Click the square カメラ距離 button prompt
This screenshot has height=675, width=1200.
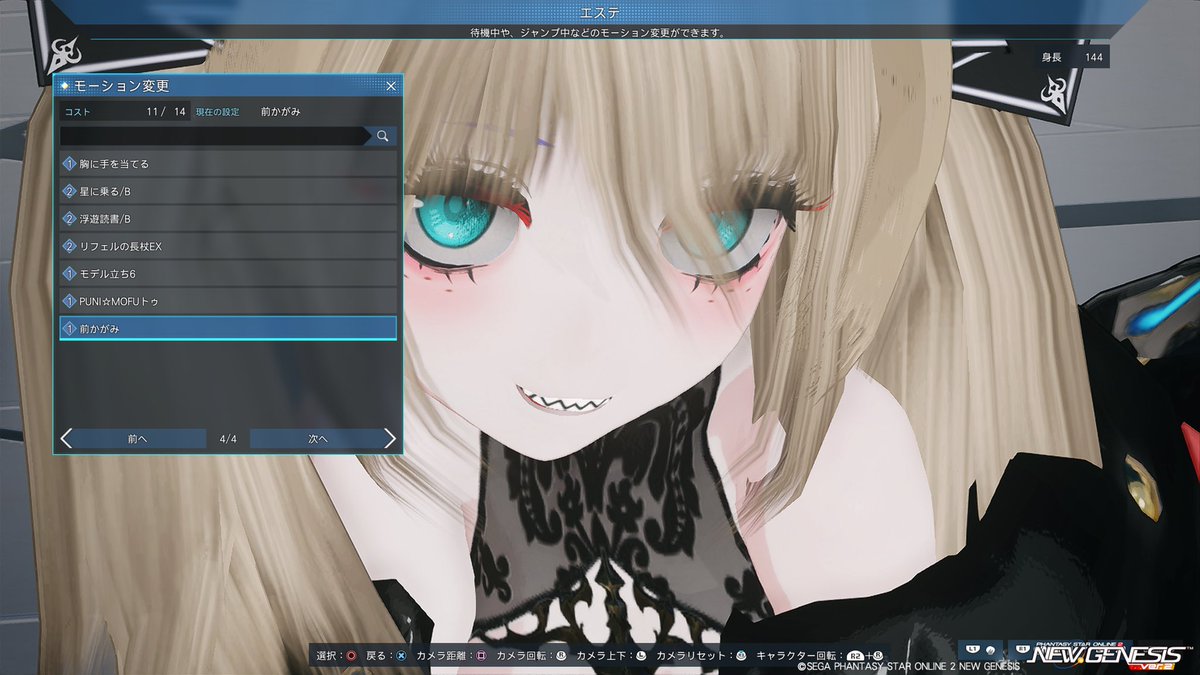(x=481, y=656)
